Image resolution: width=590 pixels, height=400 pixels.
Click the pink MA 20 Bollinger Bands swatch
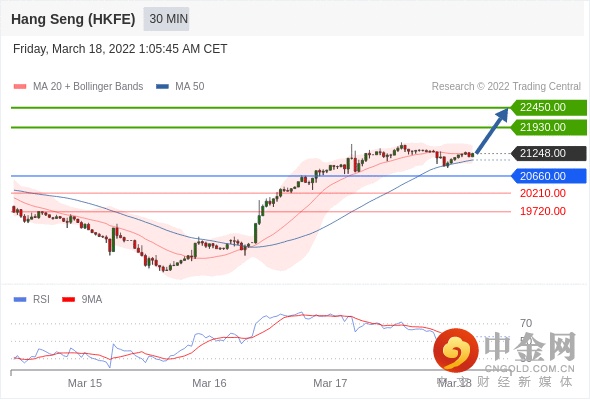tap(20, 87)
